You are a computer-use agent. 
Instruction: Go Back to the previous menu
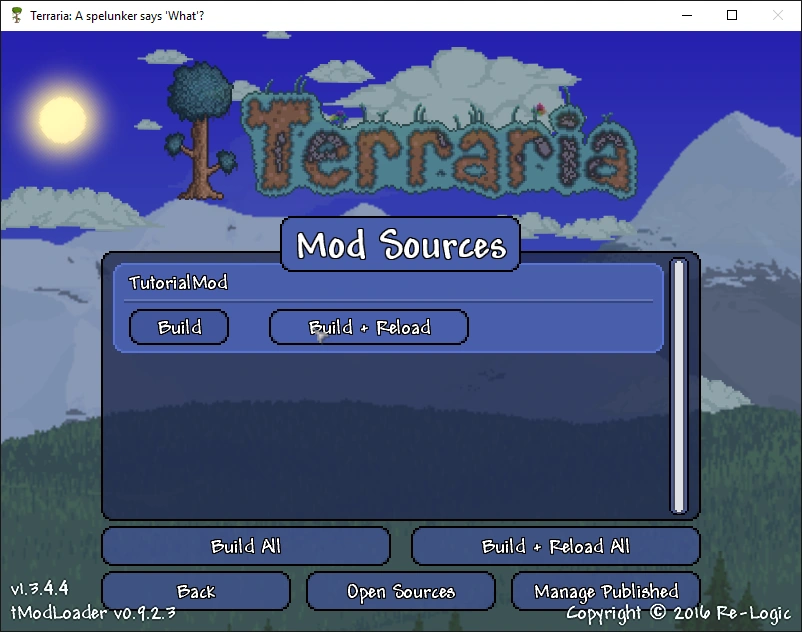click(x=196, y=591)
